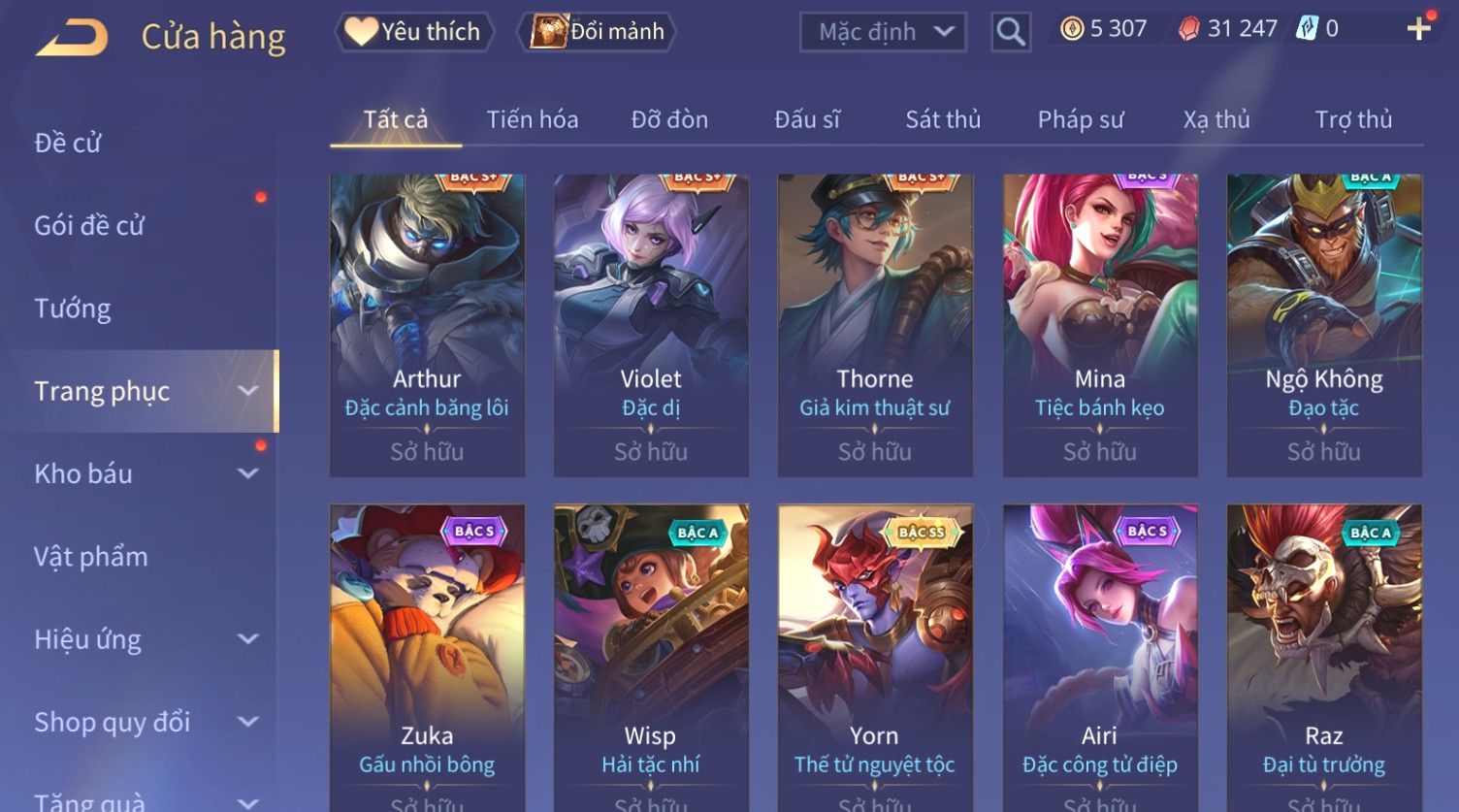The width and height of the screenshot is (1459, 812).
Task: Click the red gem currency icon
Action: 1188,29
